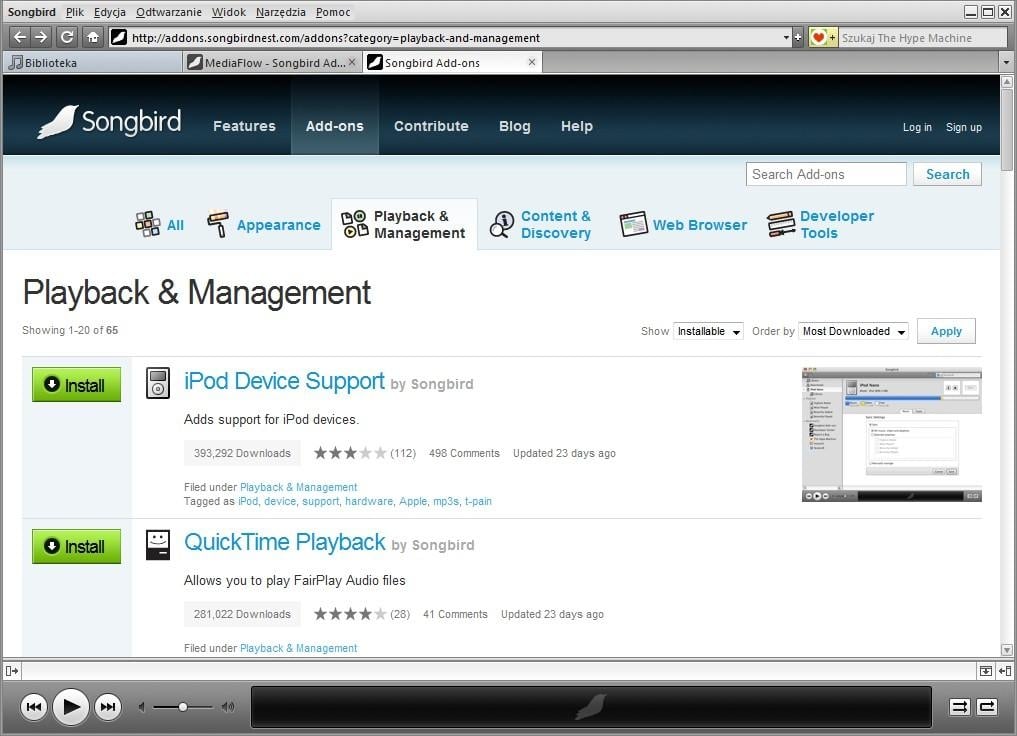
Task: Toggle shuffle playback mode
Action: pyautogui.click(x=959, y=707)
